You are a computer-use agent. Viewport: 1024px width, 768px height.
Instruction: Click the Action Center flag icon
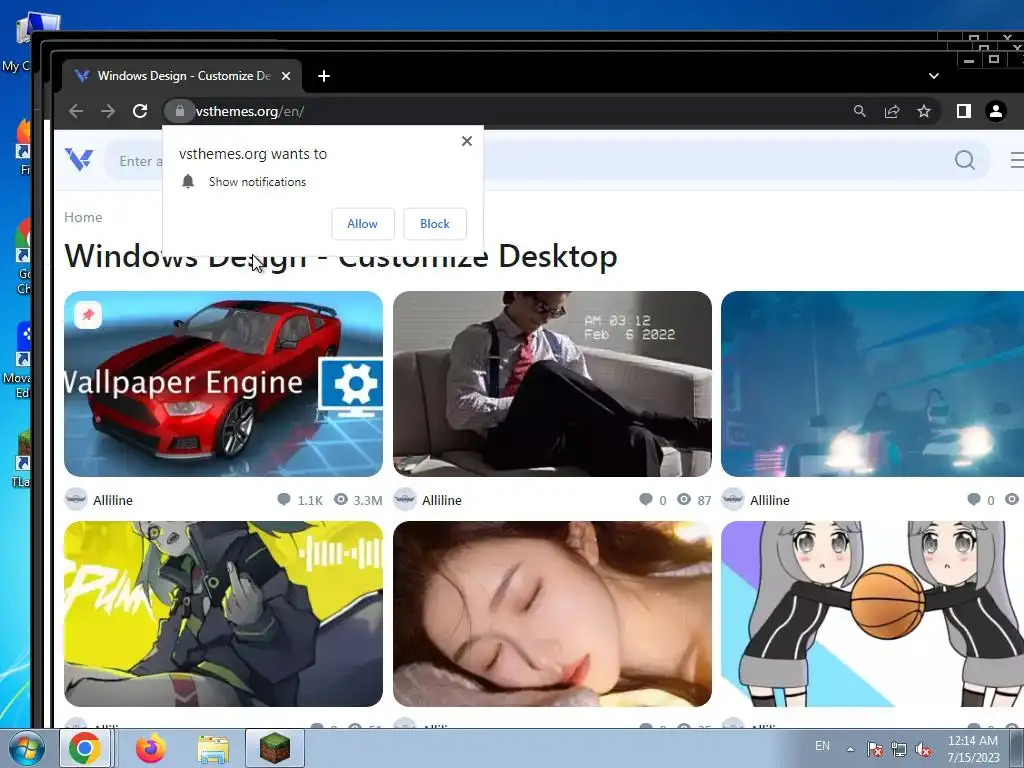(874, 750)
